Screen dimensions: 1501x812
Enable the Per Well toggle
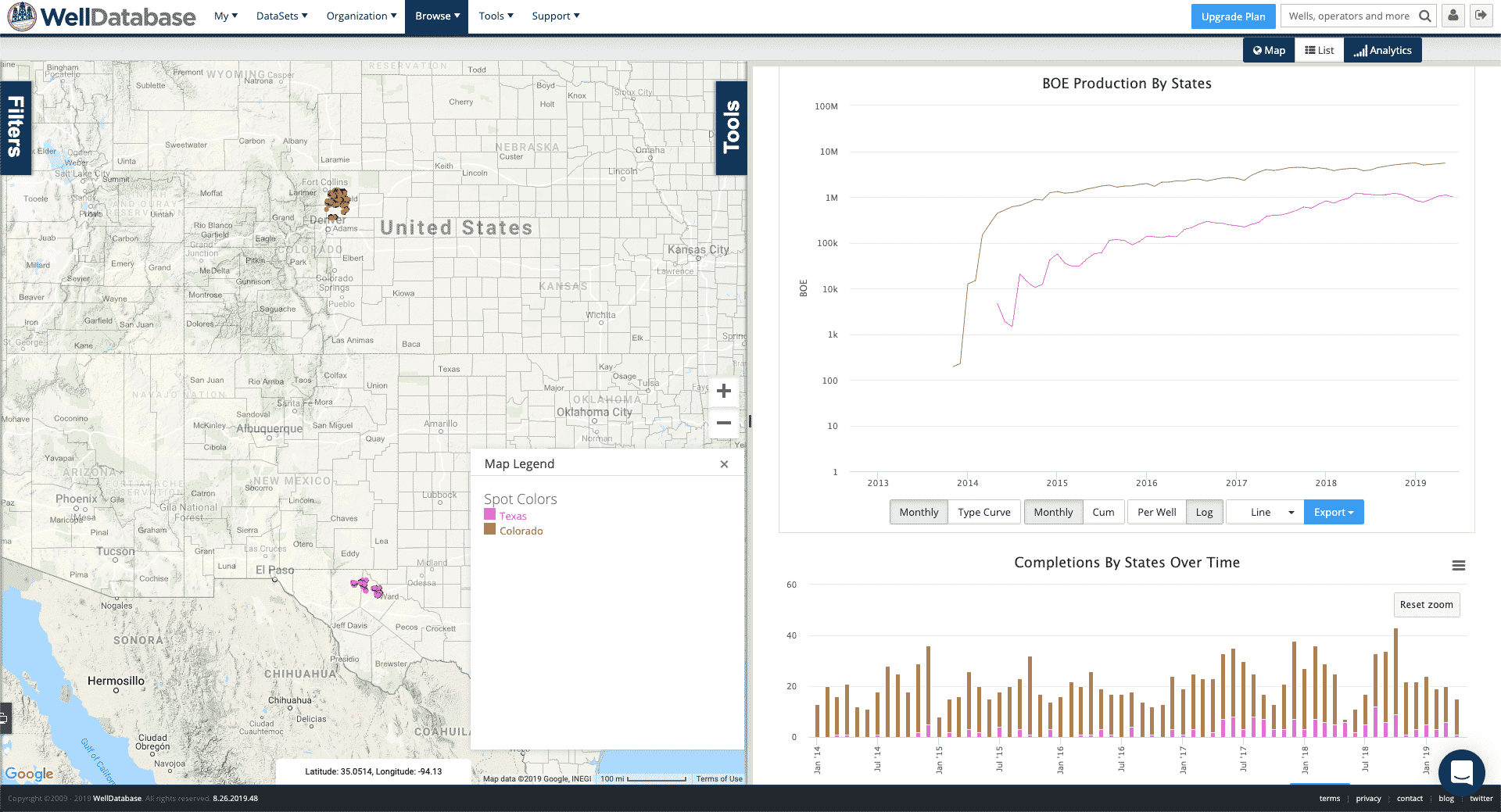(x=1156, y=512)
